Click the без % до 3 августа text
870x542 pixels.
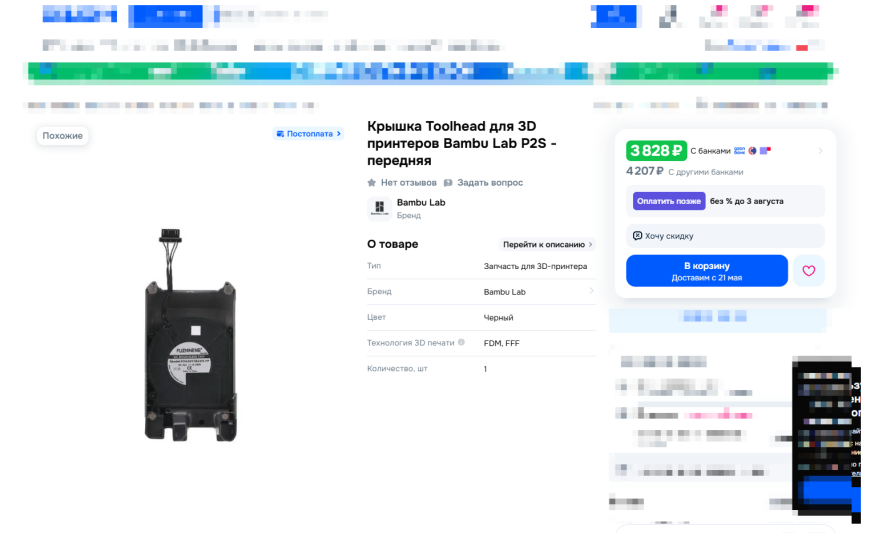click(x=746, y=201)
